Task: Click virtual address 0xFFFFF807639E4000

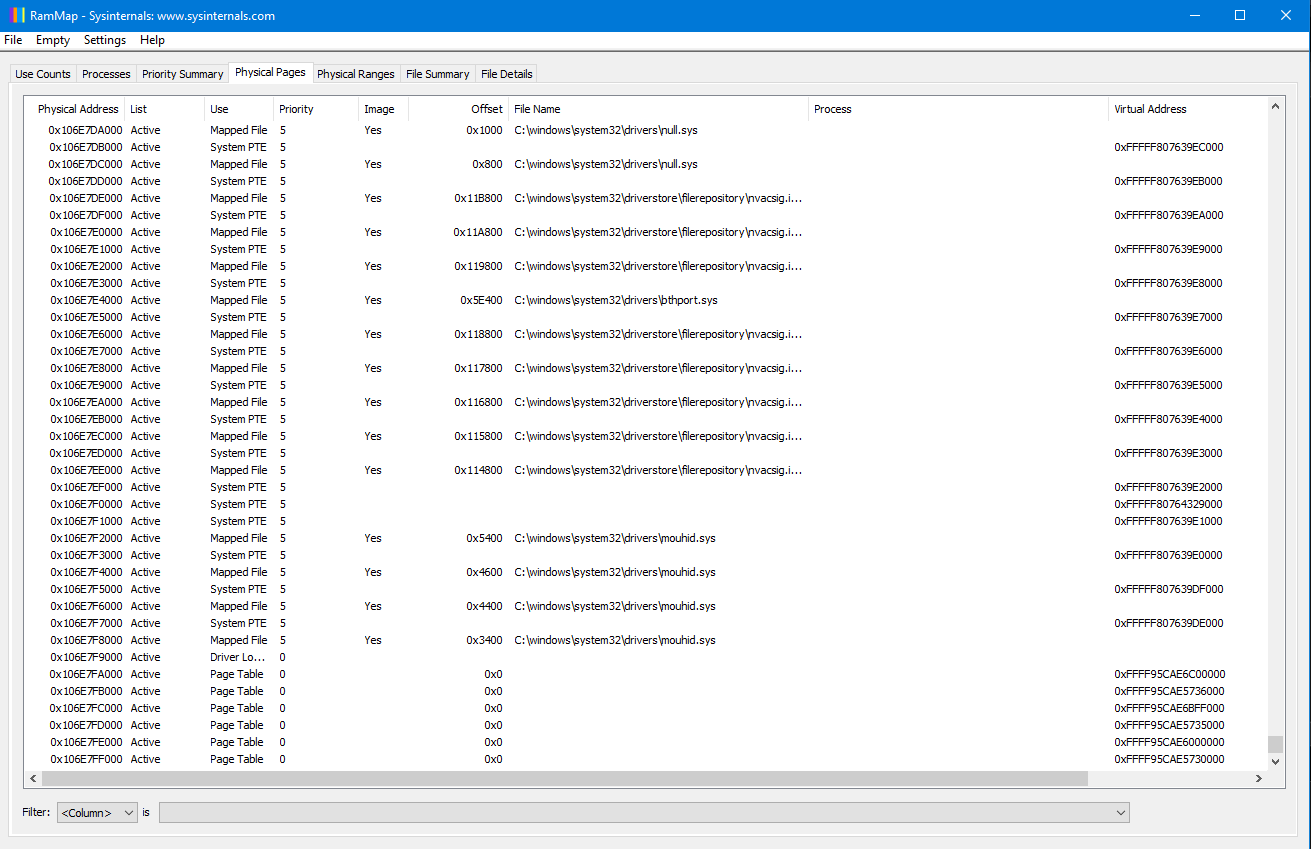Action: [x=1168, y=419]
